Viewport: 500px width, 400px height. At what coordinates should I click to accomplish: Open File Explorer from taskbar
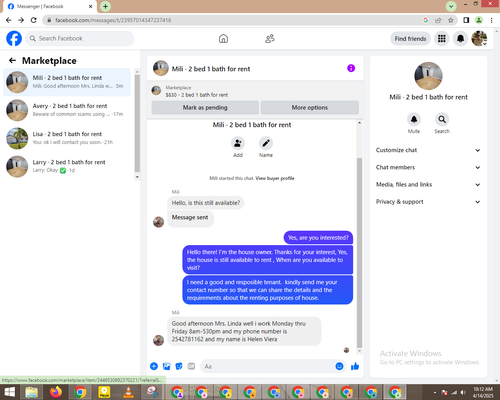coord(32,392)
